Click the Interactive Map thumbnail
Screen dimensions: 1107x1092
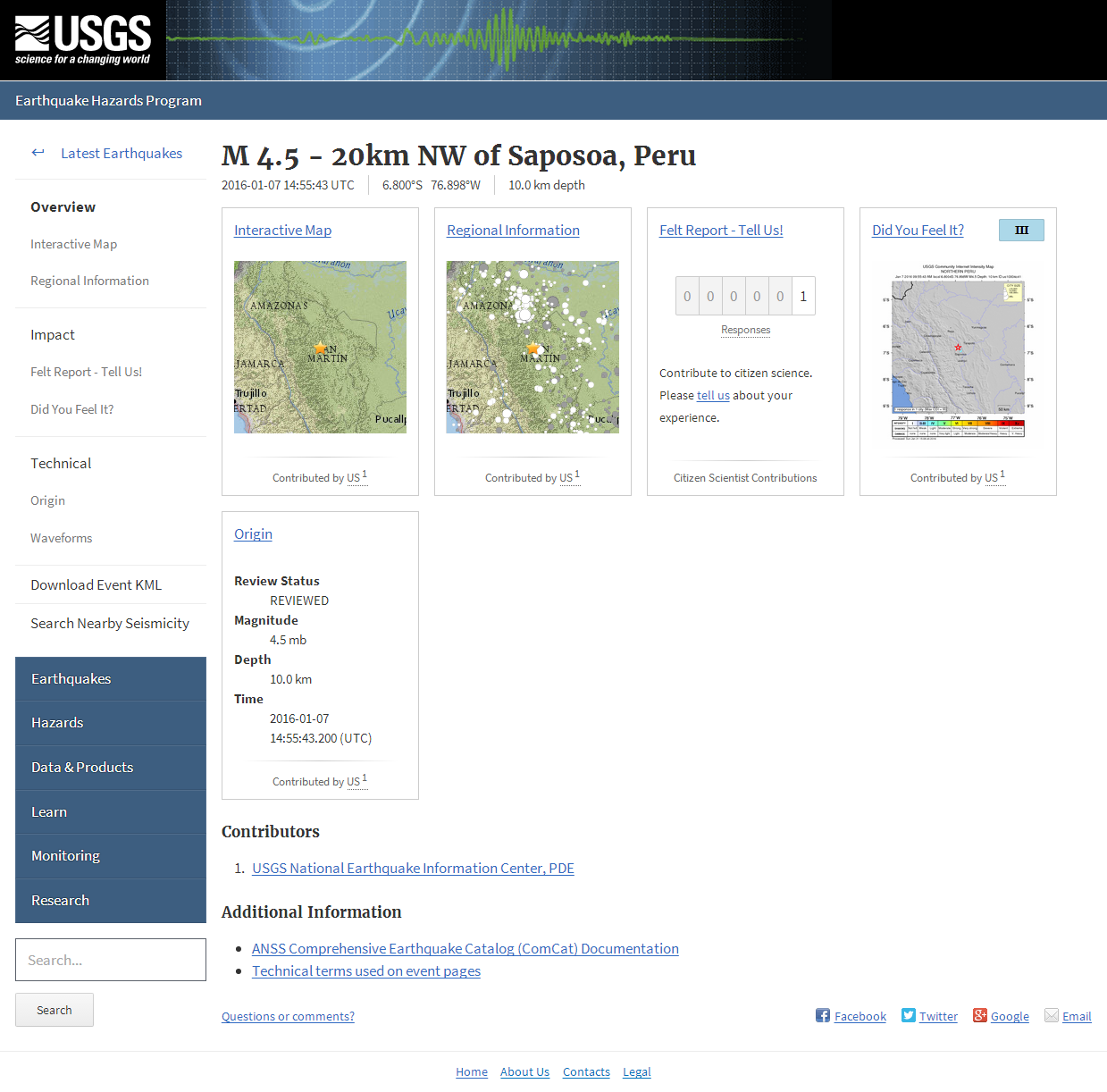point(320,347)
